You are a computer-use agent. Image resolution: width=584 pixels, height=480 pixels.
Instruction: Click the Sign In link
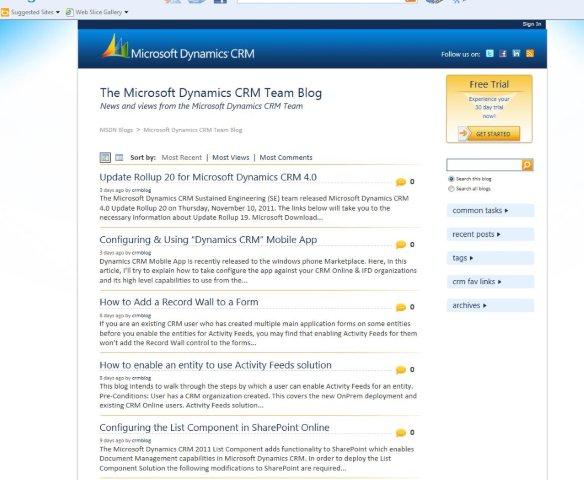(531, 24)
